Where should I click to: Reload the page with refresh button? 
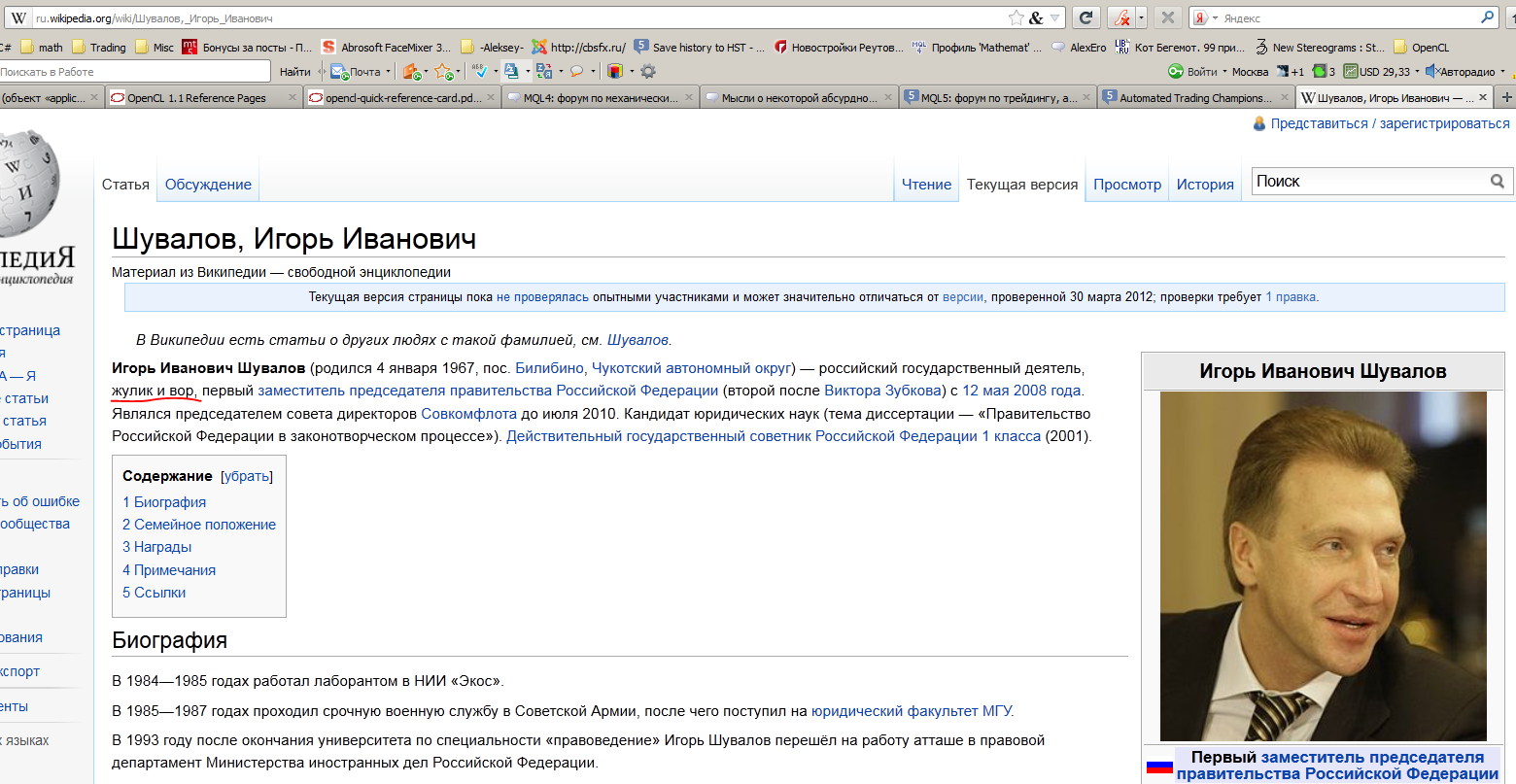point(1086,17)
